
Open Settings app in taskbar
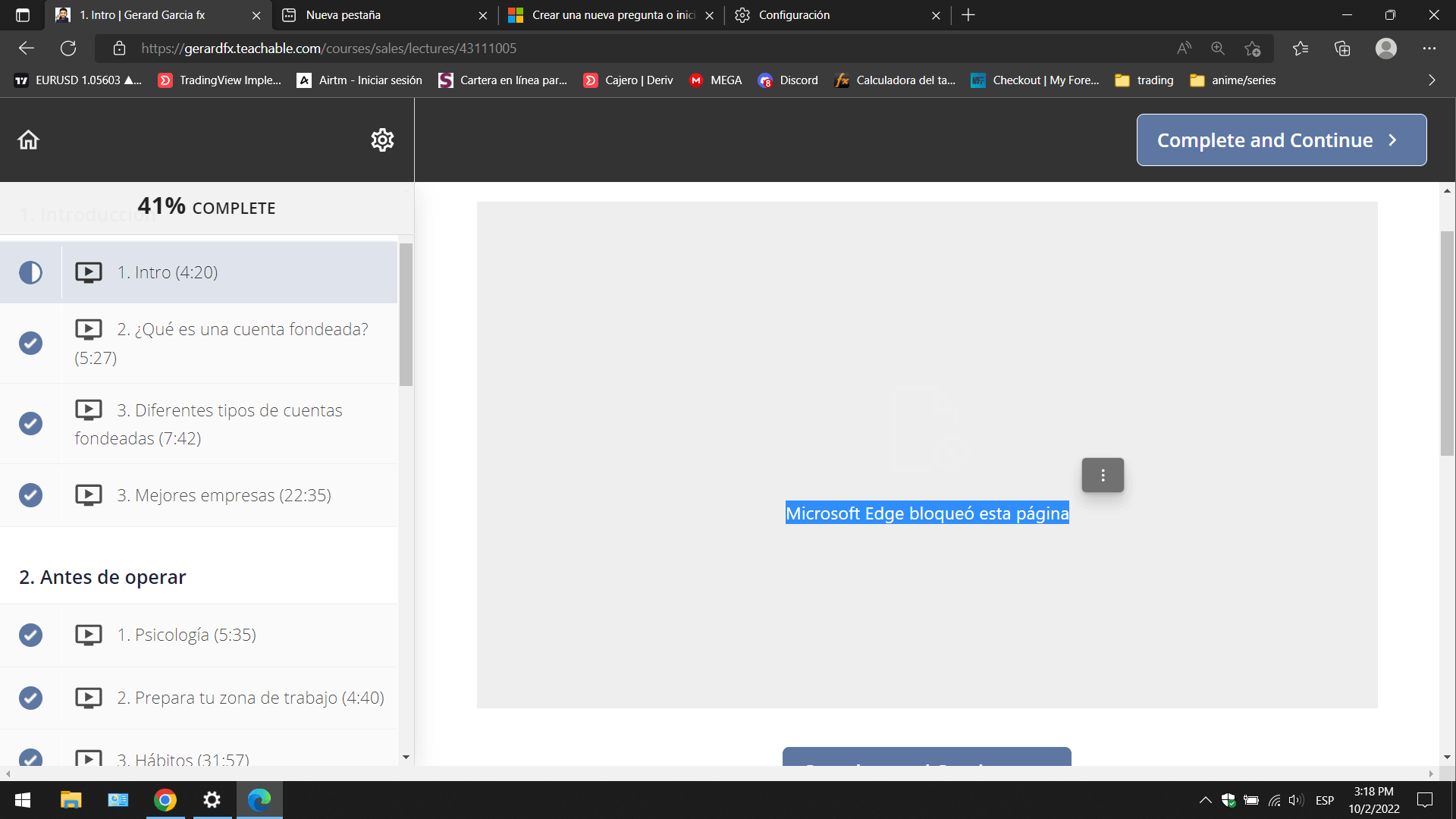212,800
